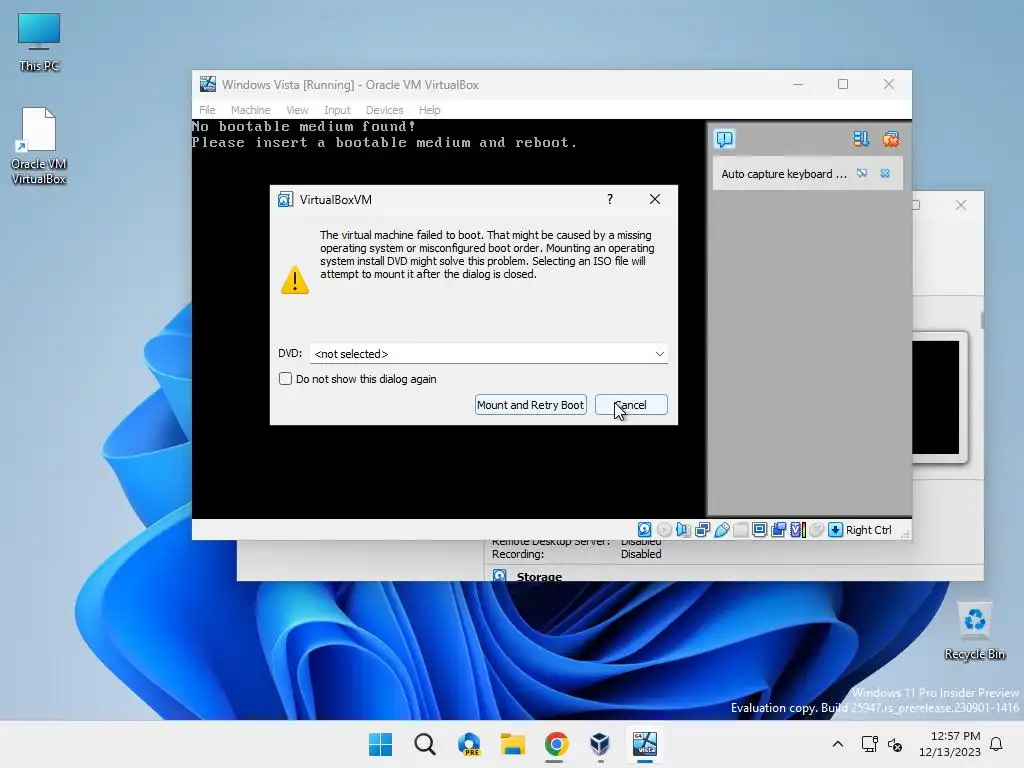
Task: Open the notifications bell in taskbar
Action: pyautogui.click(x=997, y=744)
